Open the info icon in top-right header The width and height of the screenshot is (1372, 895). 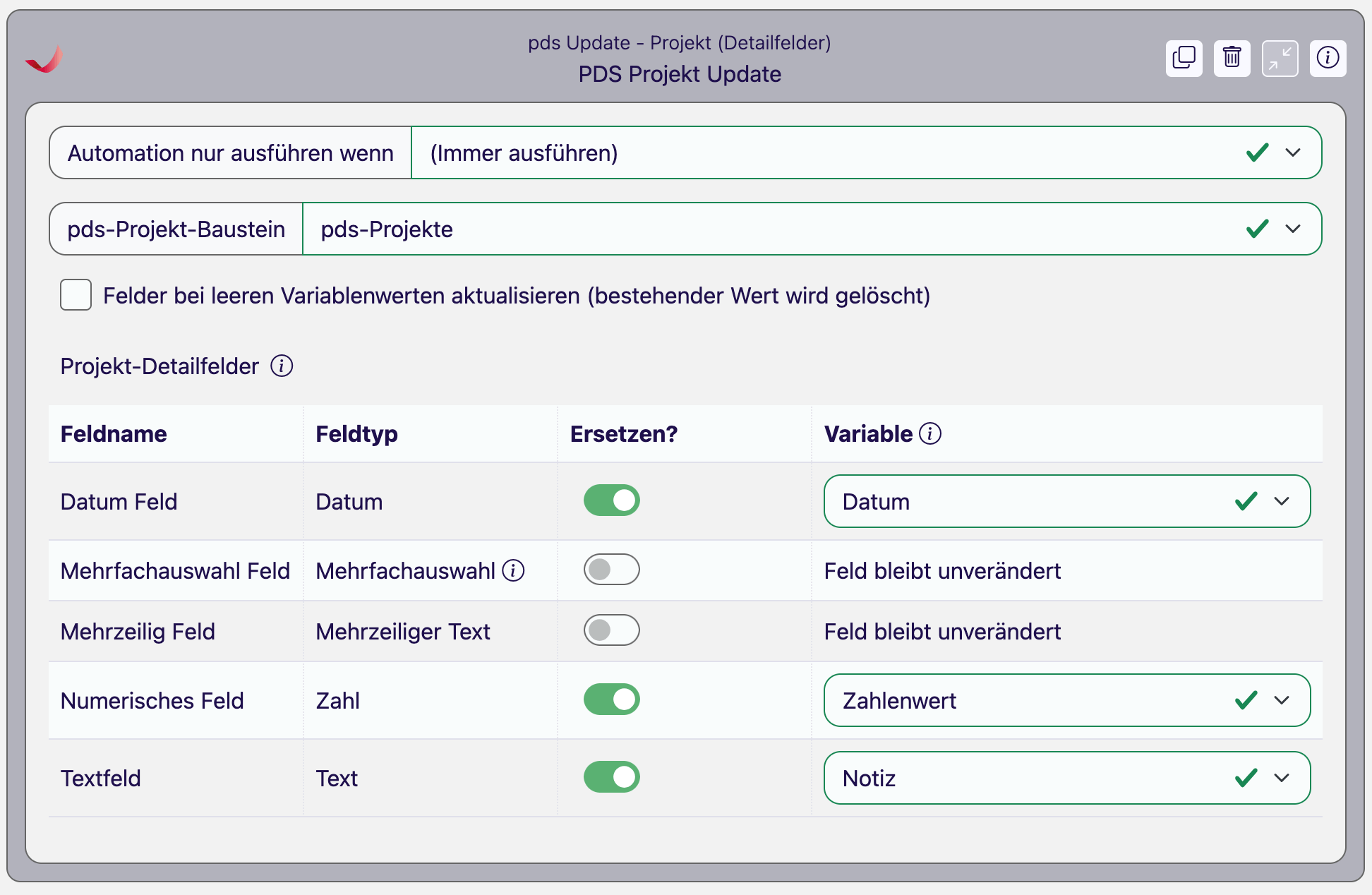(x=1328, y=58)
